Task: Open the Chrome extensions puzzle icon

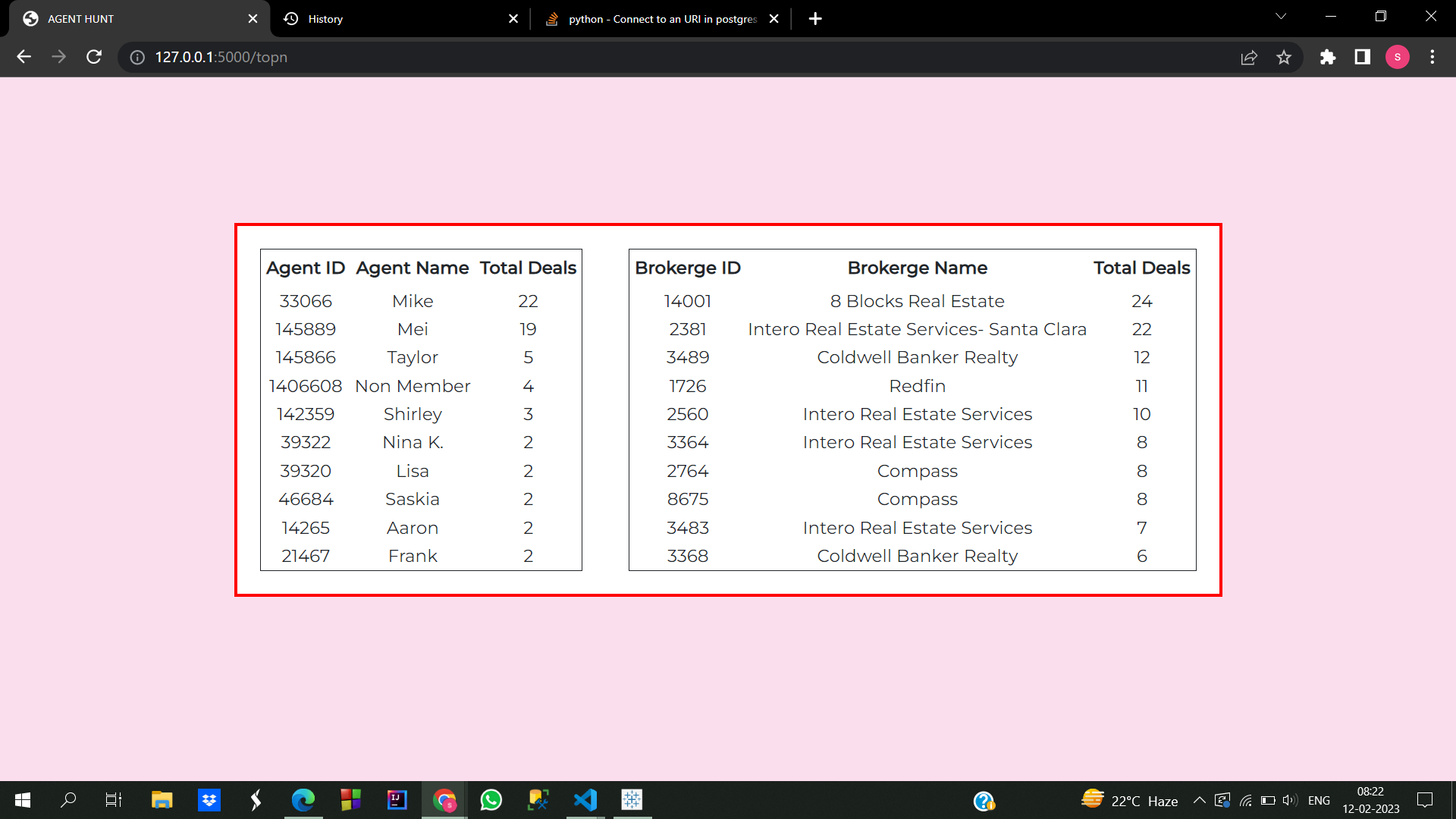Action: coord(1328,57)
